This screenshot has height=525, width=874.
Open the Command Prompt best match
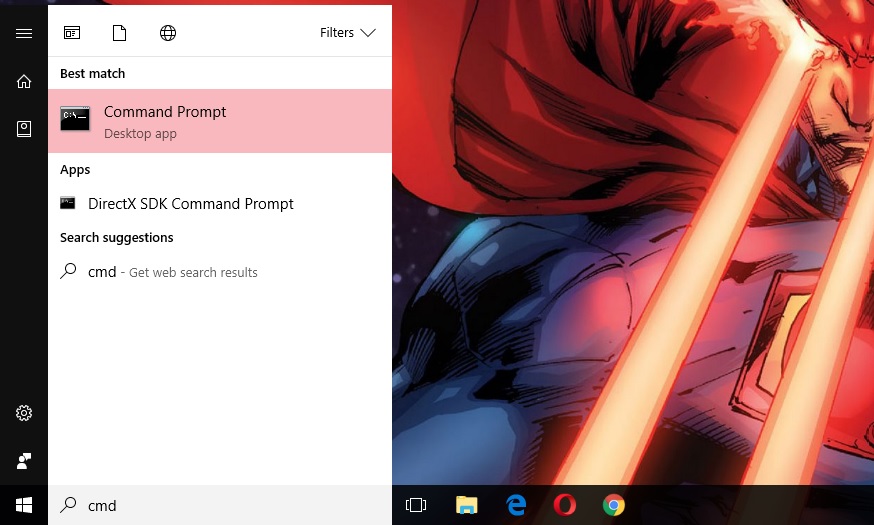click(x=220, y=121)
